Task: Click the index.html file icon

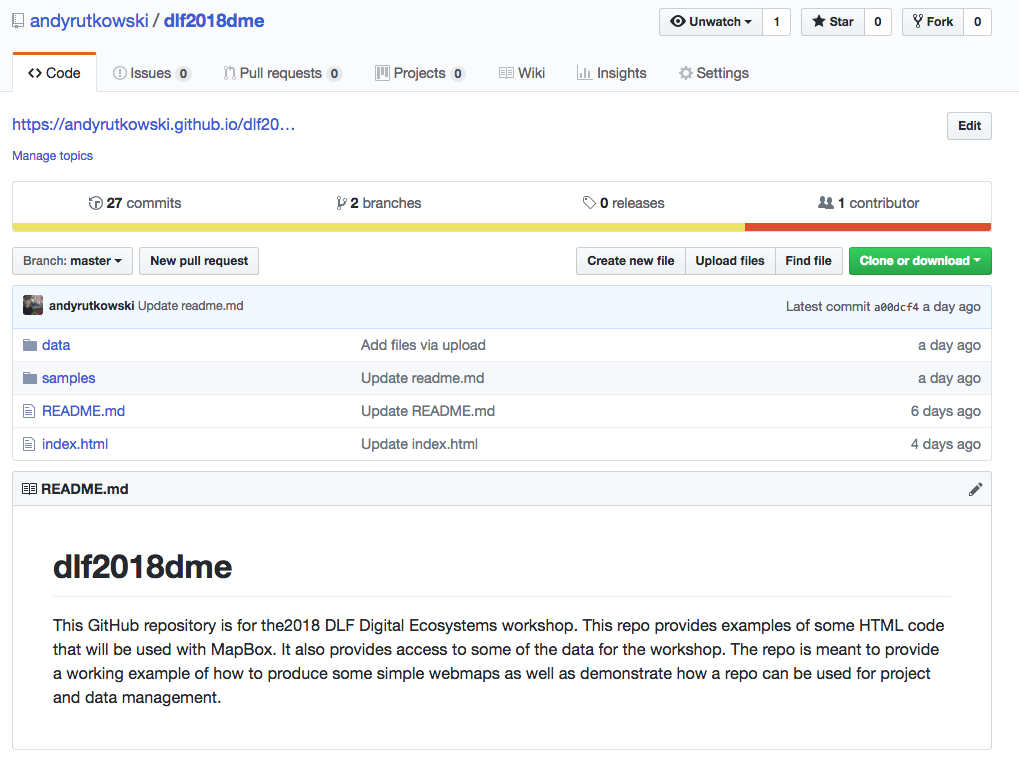Action: [29, 444]
